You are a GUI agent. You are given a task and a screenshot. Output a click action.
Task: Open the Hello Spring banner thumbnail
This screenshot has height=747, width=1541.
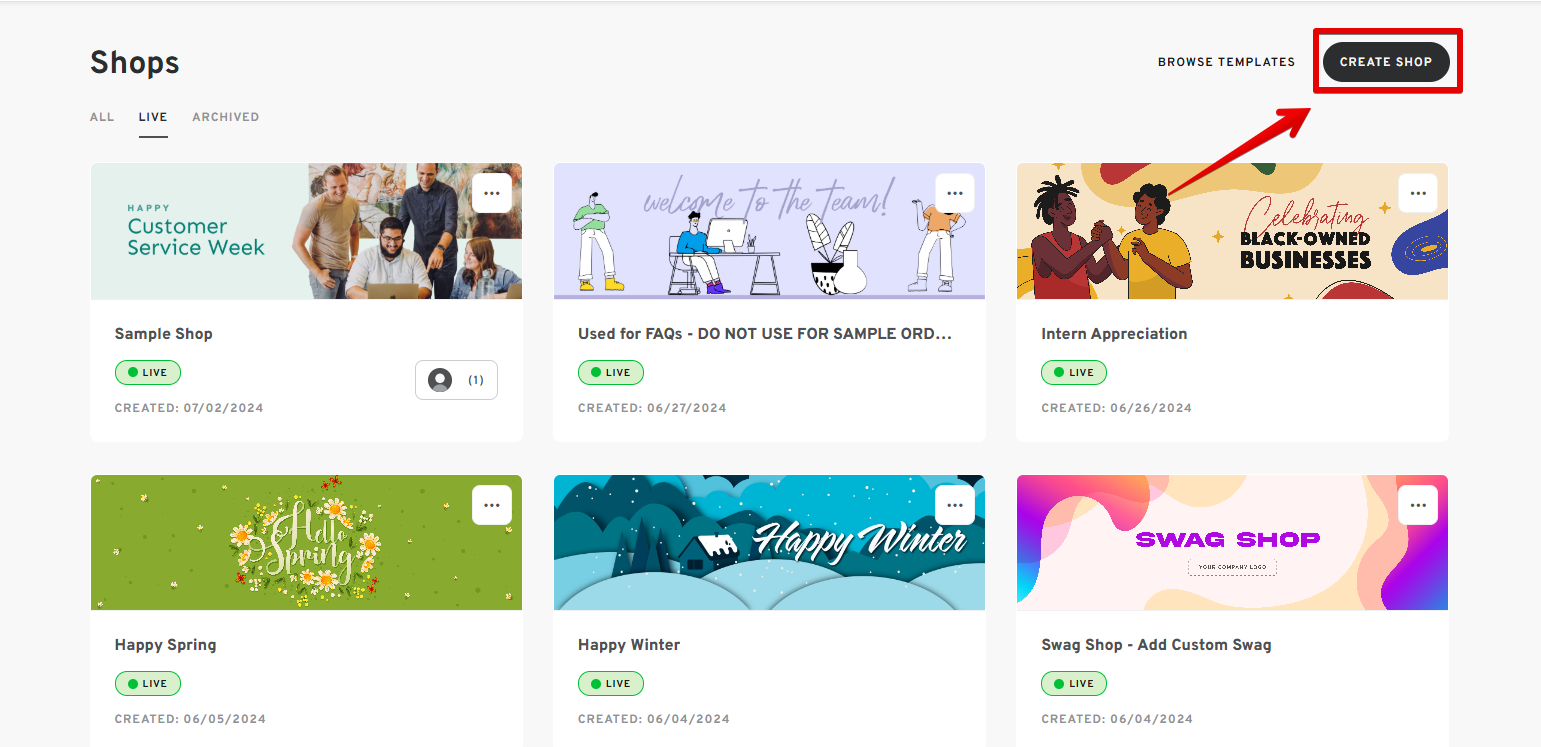tap(306, 543)
